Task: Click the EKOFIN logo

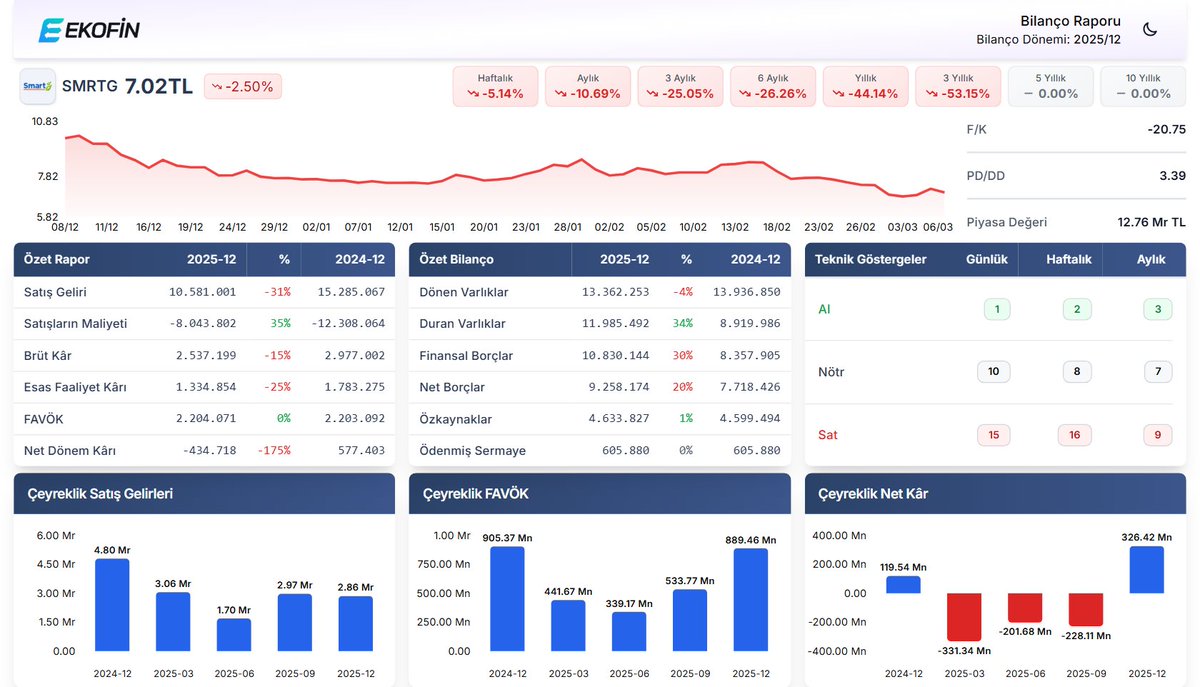Action: (89, 30)
